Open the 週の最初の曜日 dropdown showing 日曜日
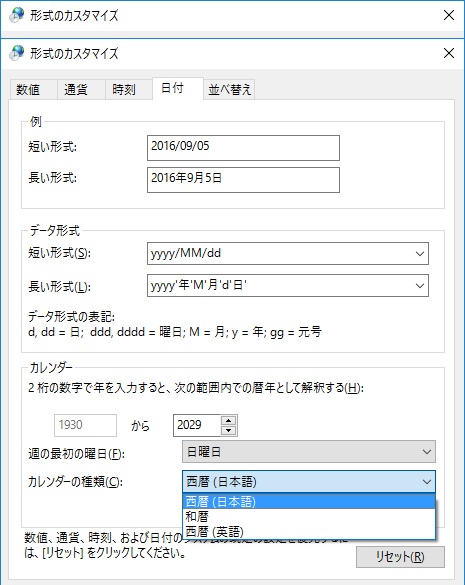 tap(309, 452)
